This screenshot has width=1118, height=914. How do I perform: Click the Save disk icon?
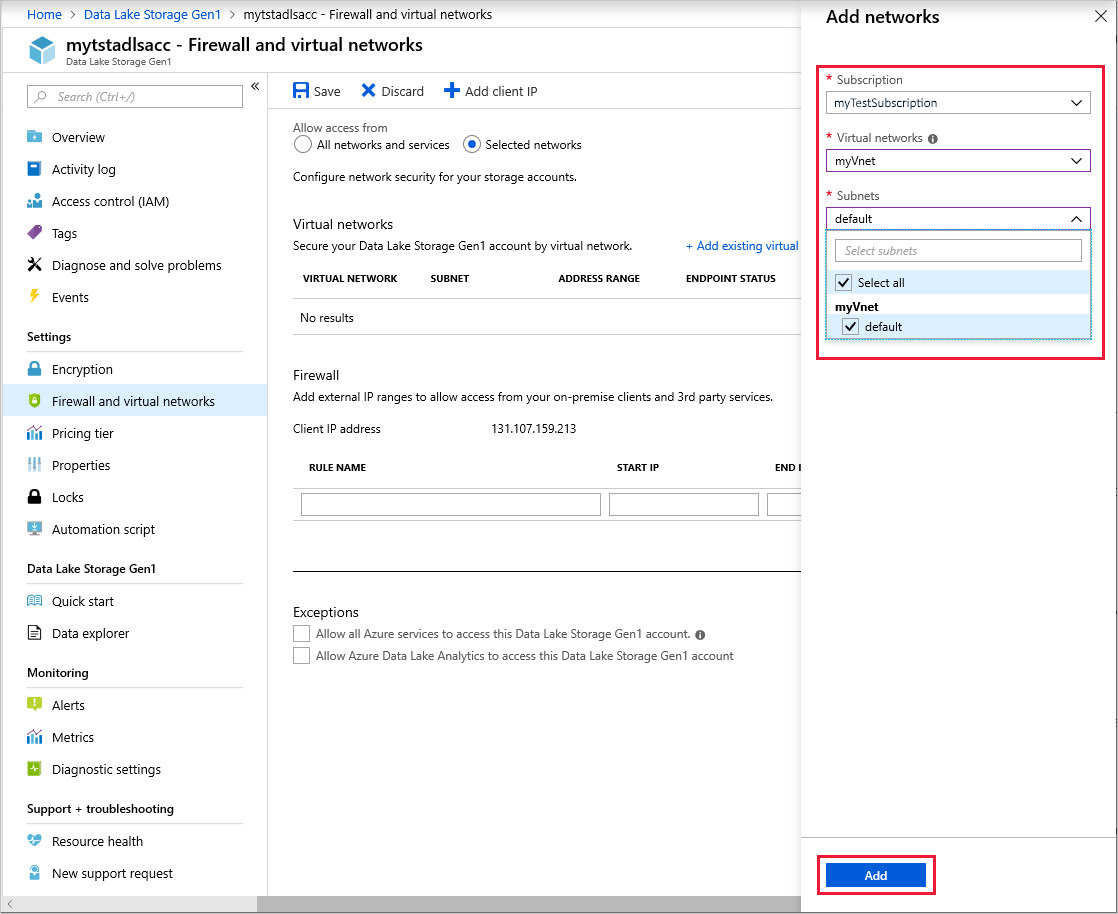coord(301,91)
